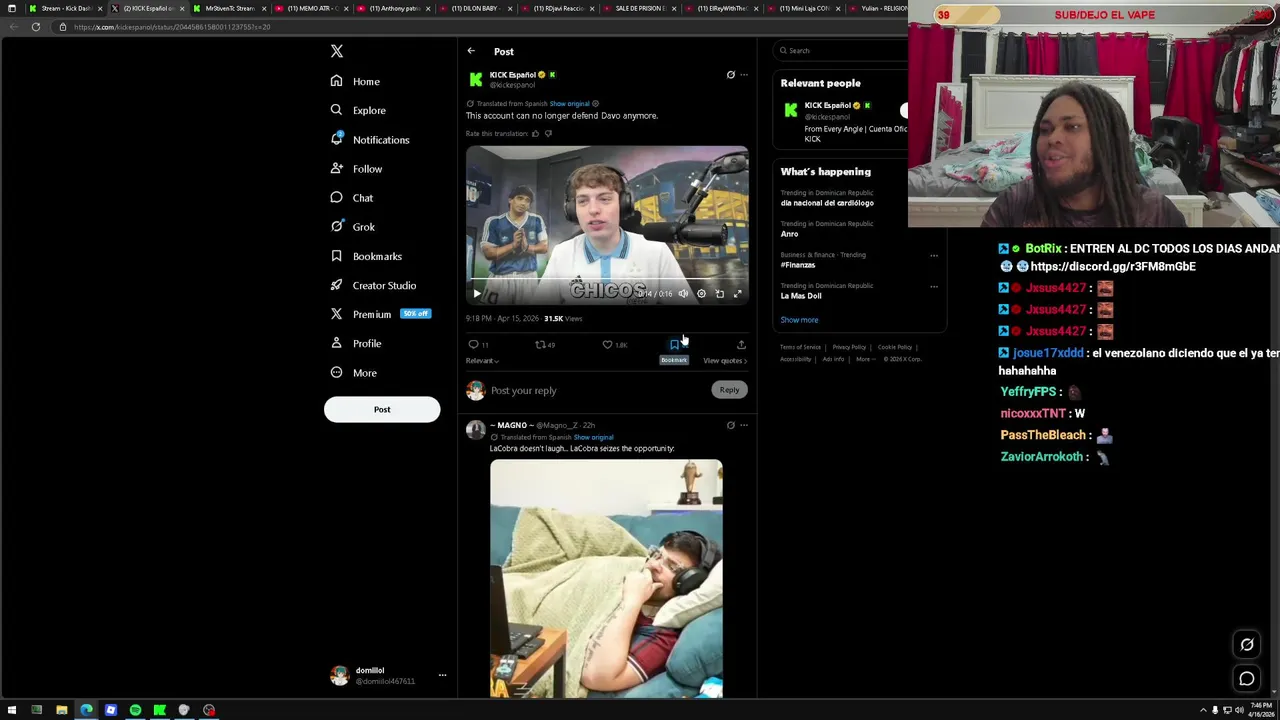This screenshot has height=720, width=1280.
Task: Play the video in the post
Action: 477,294
